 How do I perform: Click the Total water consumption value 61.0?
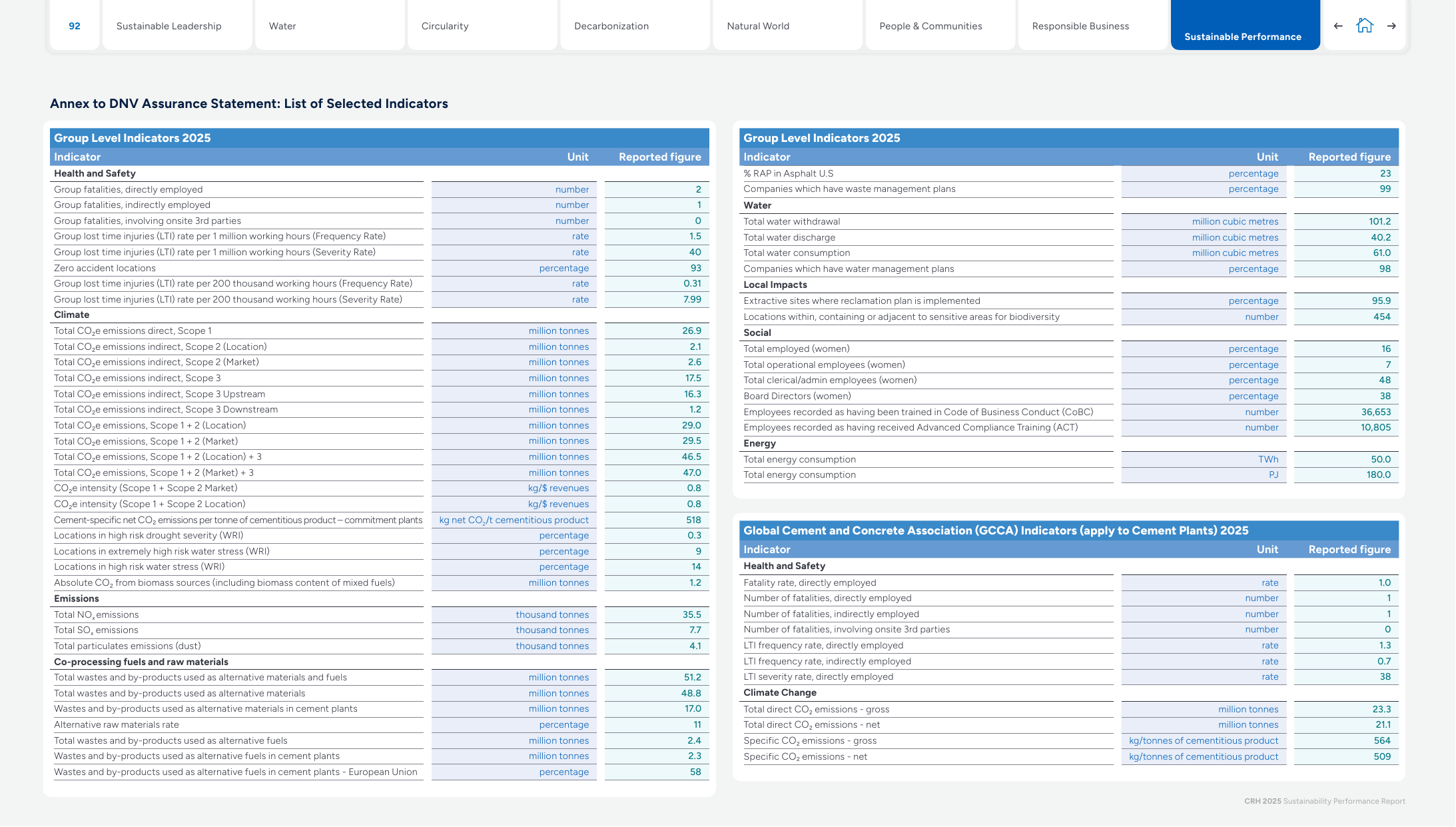(1382, 253)
